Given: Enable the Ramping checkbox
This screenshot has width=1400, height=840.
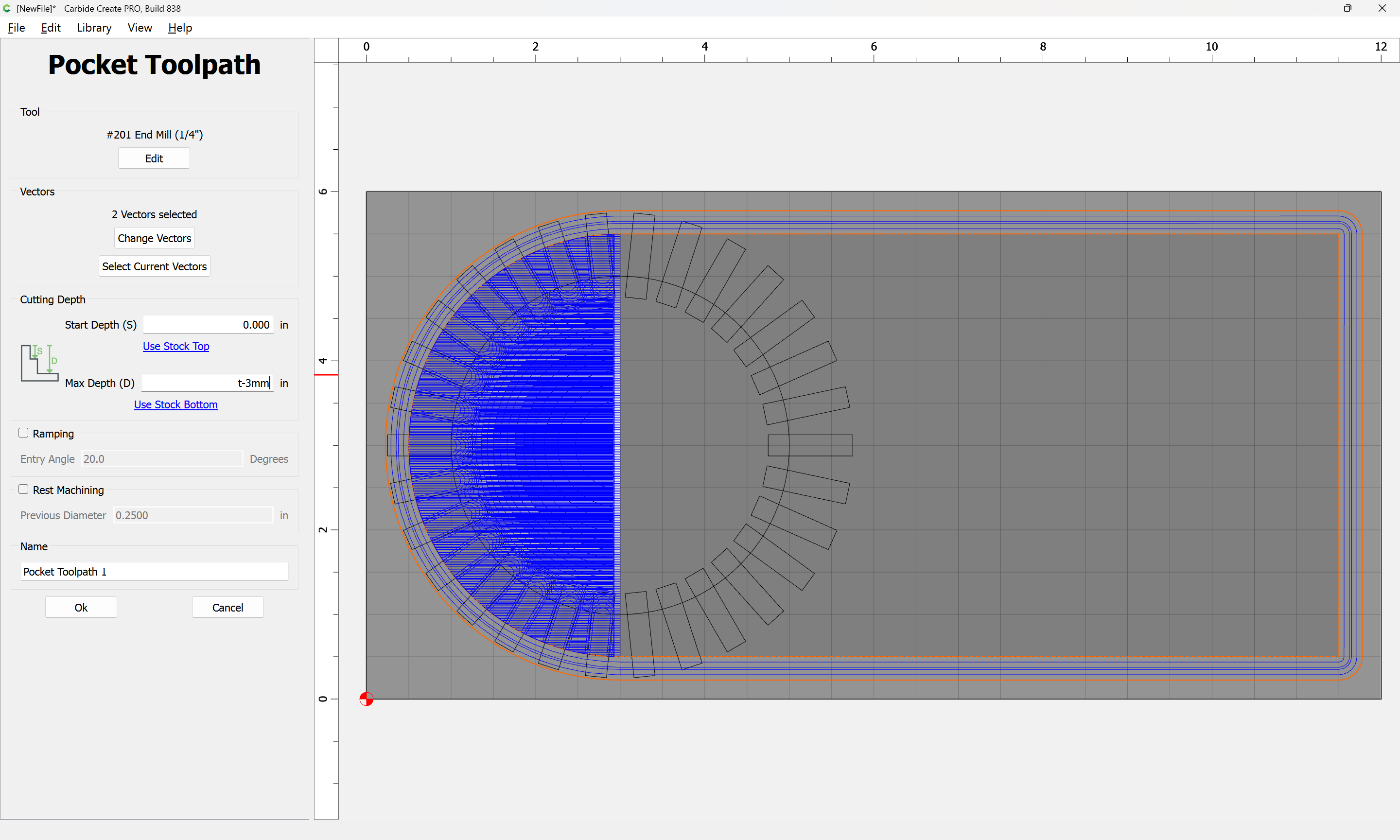Looking at the screenshot, I should (24, 433).
